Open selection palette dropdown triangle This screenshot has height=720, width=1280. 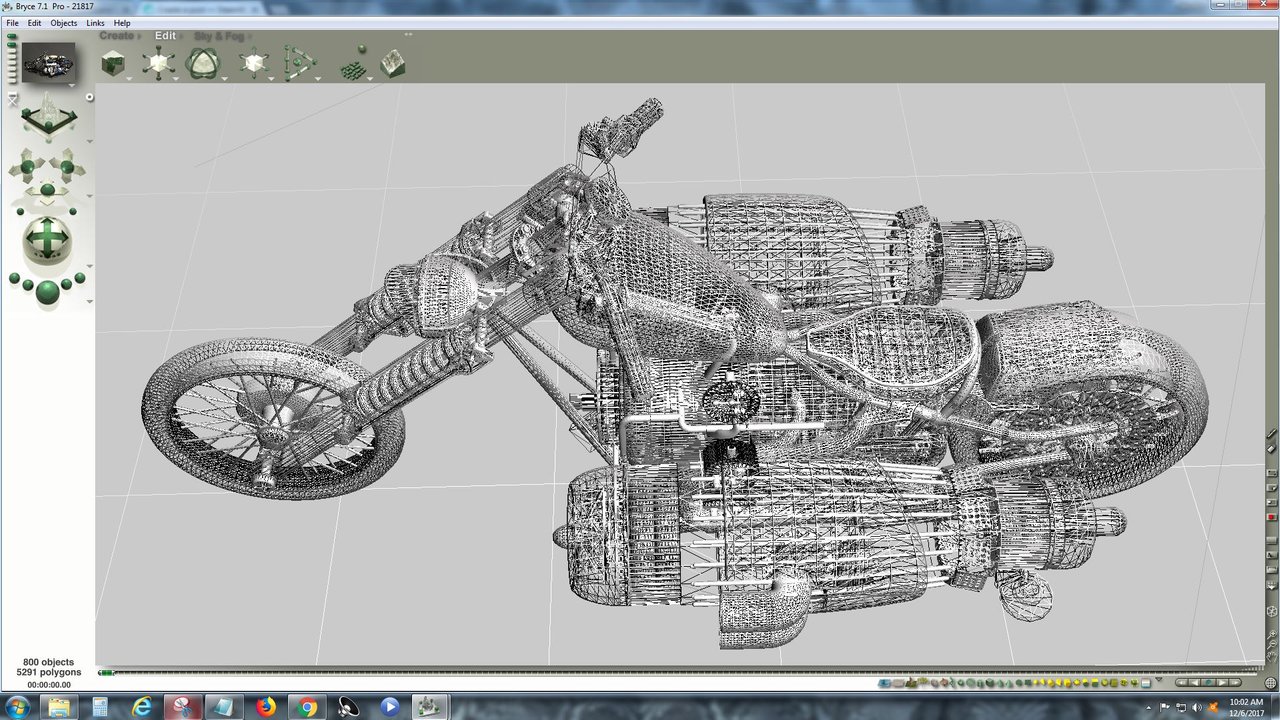coord(1159,679)
